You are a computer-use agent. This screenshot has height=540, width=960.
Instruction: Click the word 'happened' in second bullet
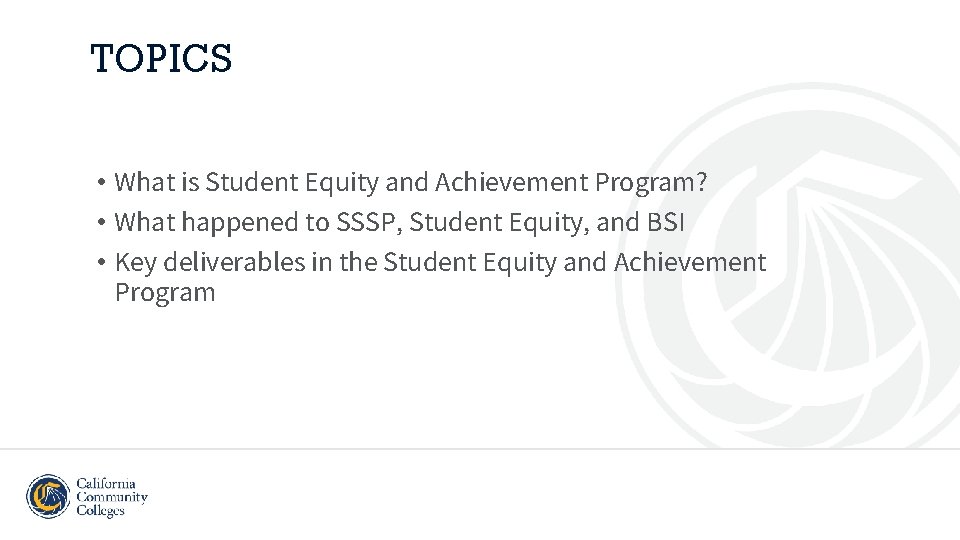[241, 222]
